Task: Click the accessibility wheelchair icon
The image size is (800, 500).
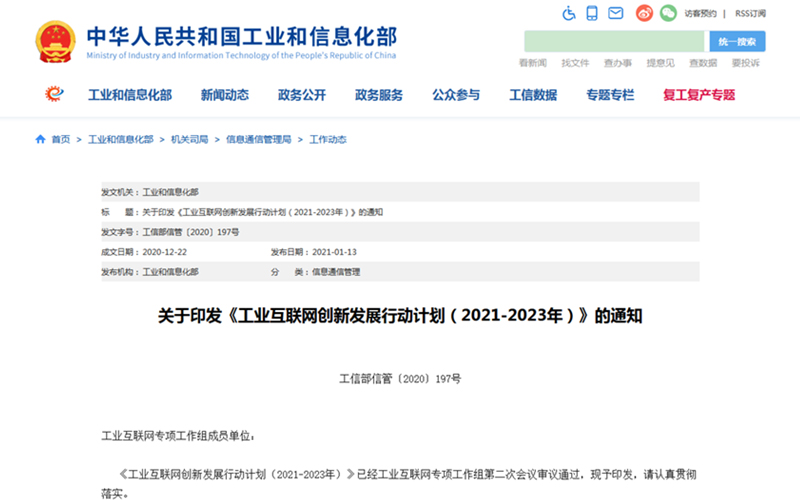Action: click(568, 13)
